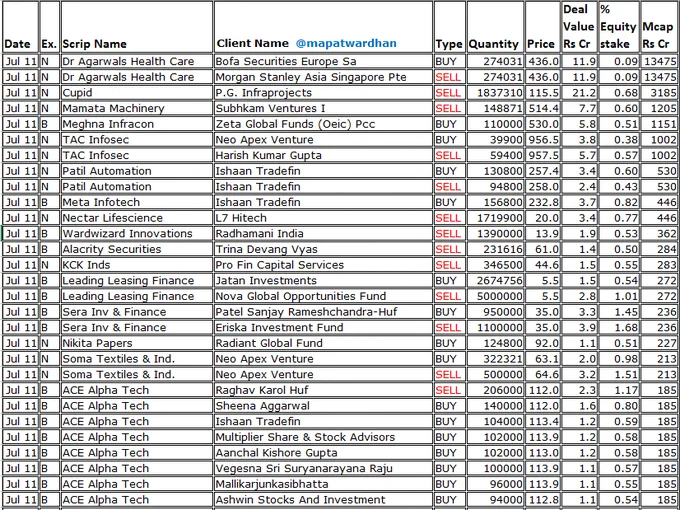The width and height of the screenshot is (680, 510).
Task: Click the 'Nikita Papers' scrip cell
Action: click(x=137, y=343)
